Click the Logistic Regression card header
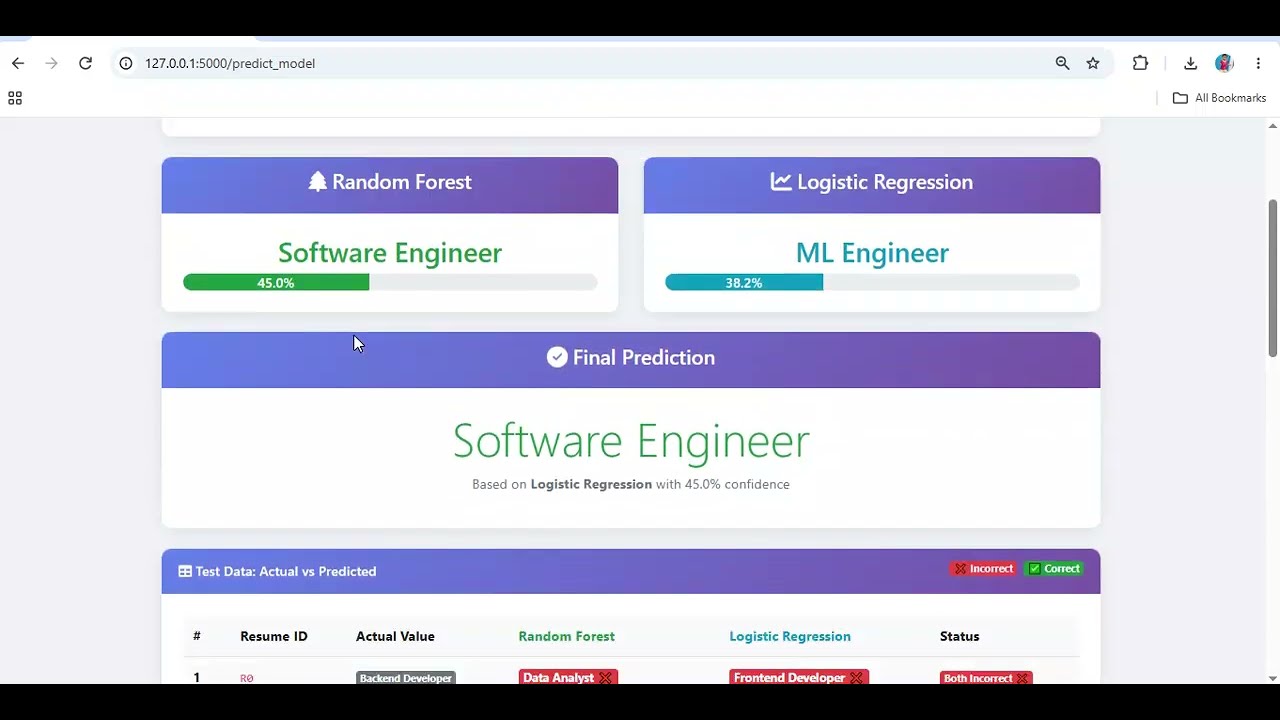Screen dimensions: 1280x720 click(872, 185)
